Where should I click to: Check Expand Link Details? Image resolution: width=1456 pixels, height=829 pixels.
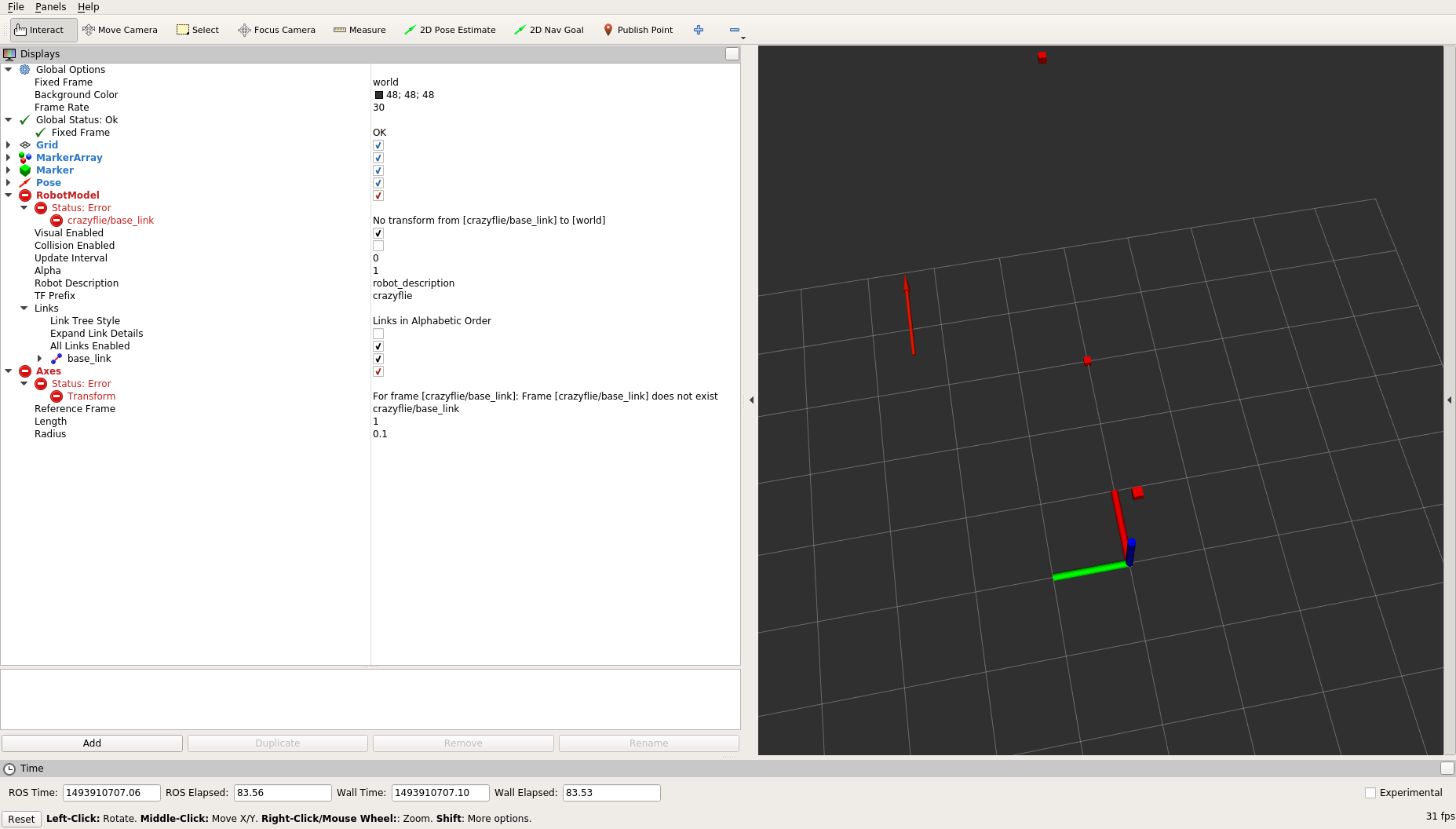click(378, 334)
